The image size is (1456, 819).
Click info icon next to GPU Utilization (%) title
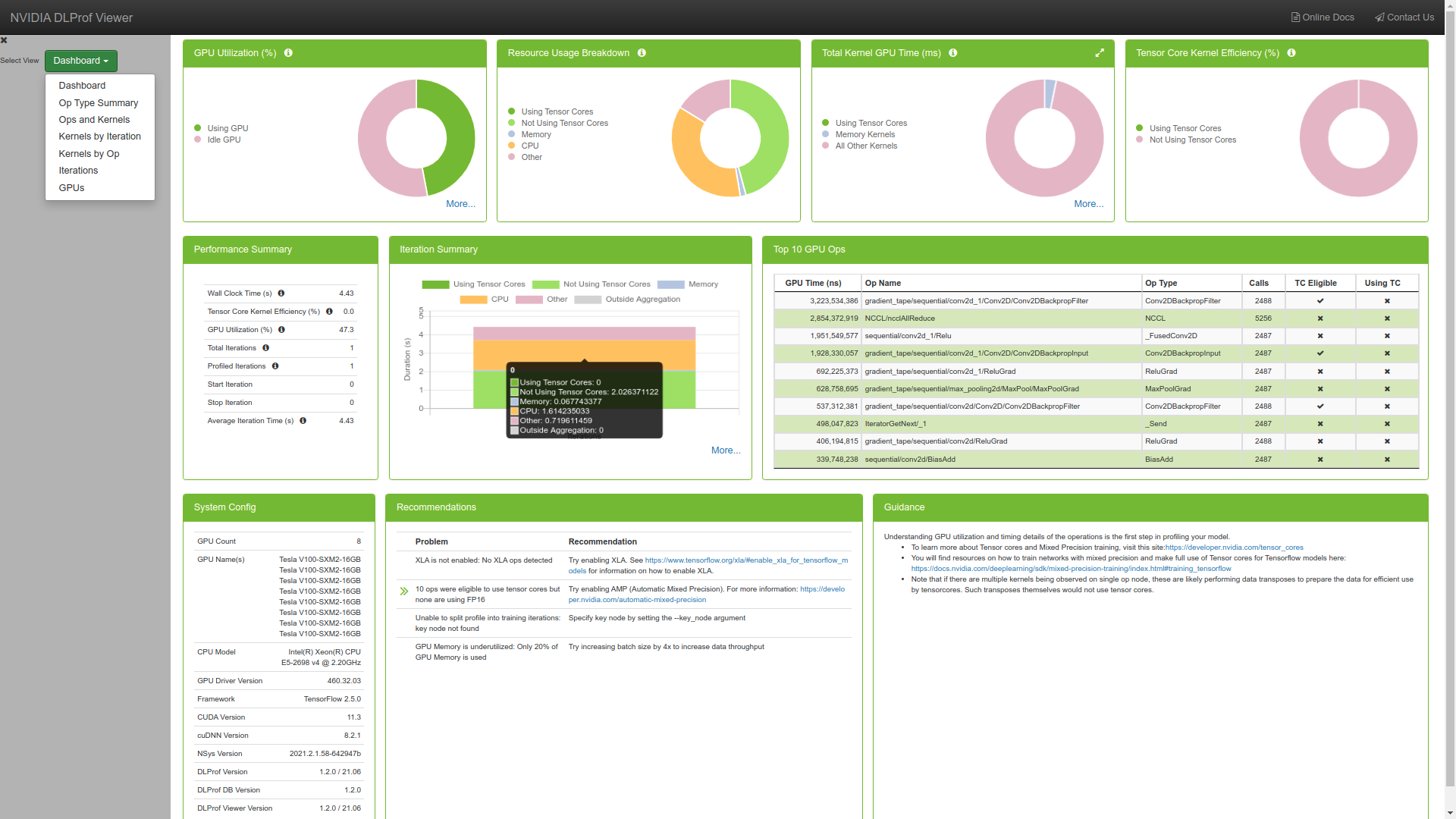coord(288,53)
